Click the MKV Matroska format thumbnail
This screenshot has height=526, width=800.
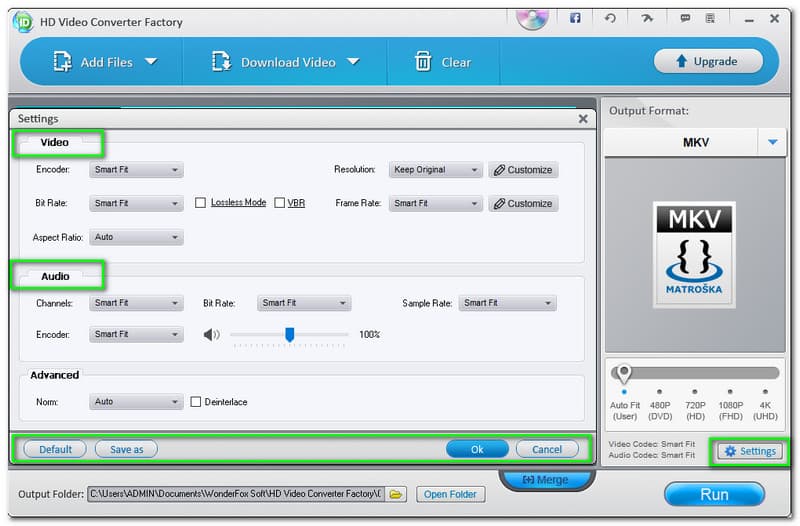pos(694,251)
